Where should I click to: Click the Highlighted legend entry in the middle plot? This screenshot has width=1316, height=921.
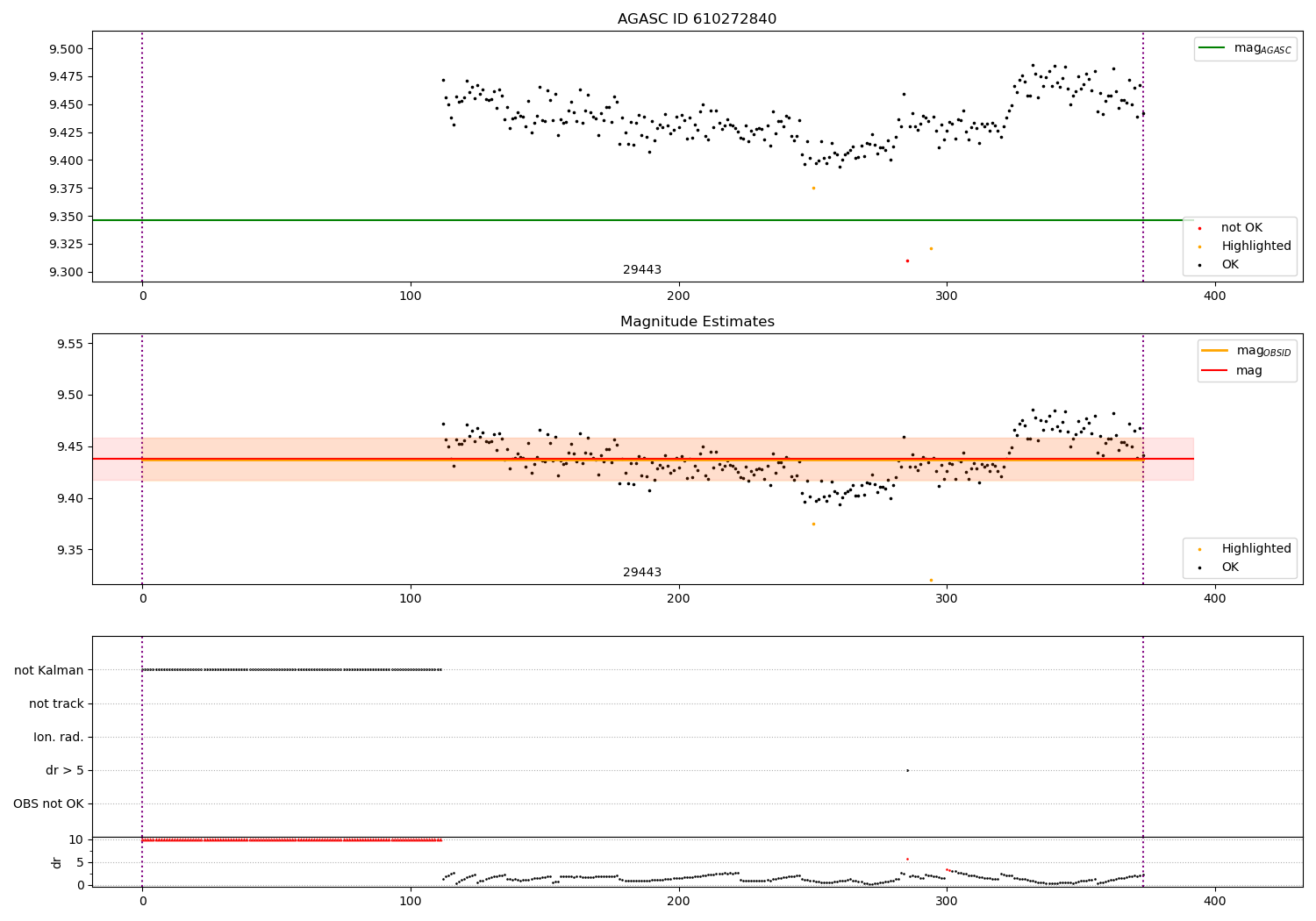(1246, 549)
